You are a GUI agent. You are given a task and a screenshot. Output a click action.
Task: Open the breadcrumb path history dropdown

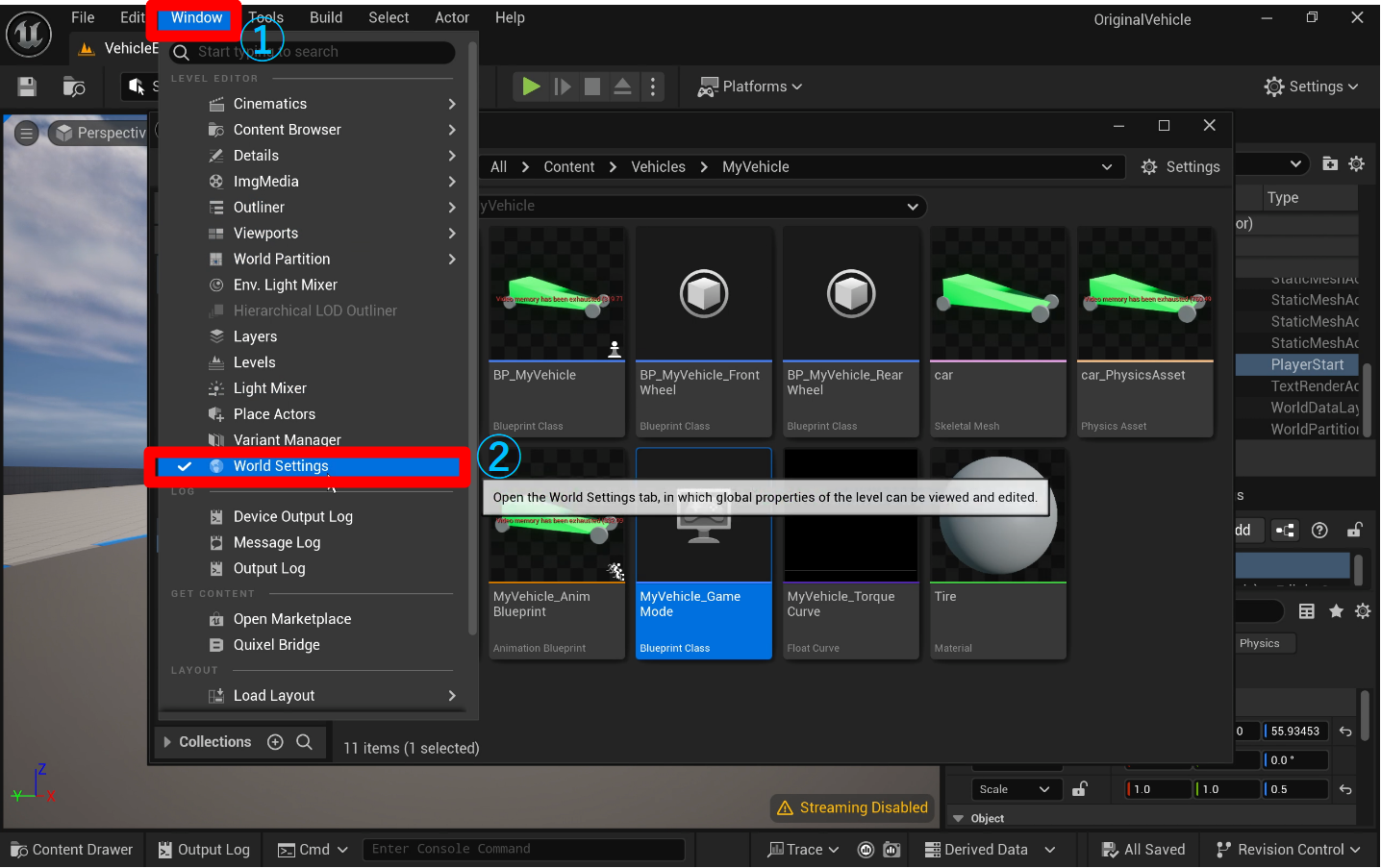pos(1107,167)
